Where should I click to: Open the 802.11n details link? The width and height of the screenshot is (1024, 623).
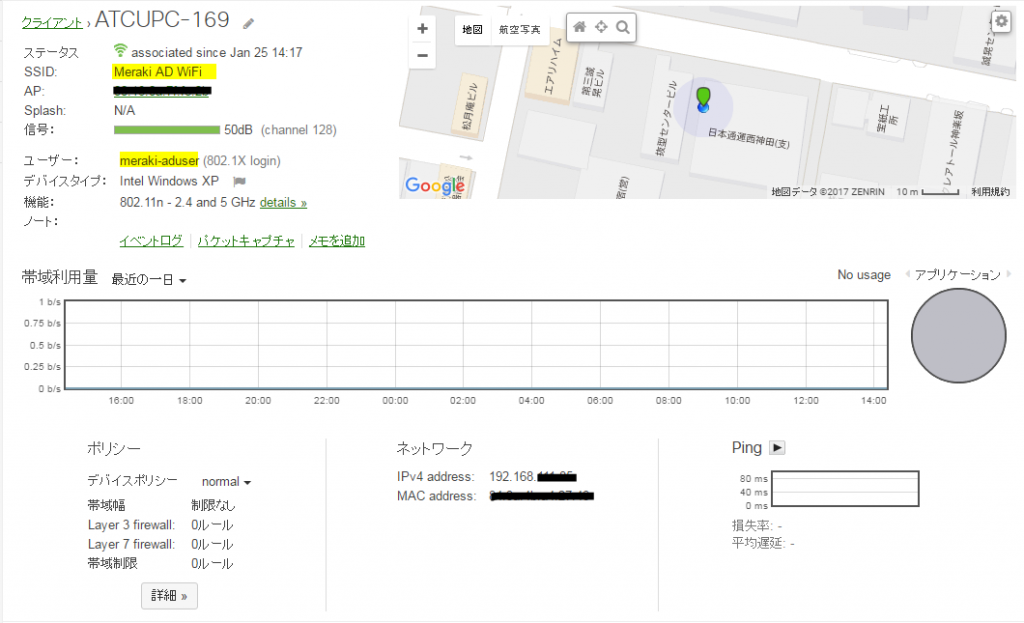pos(283,202)
